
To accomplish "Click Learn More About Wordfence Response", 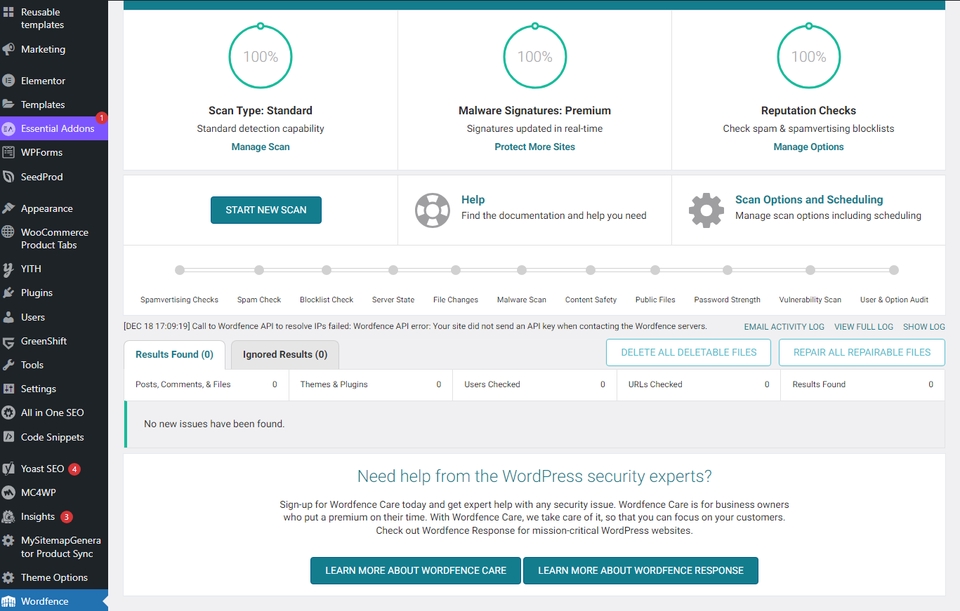I will click(x=640, y=571).
